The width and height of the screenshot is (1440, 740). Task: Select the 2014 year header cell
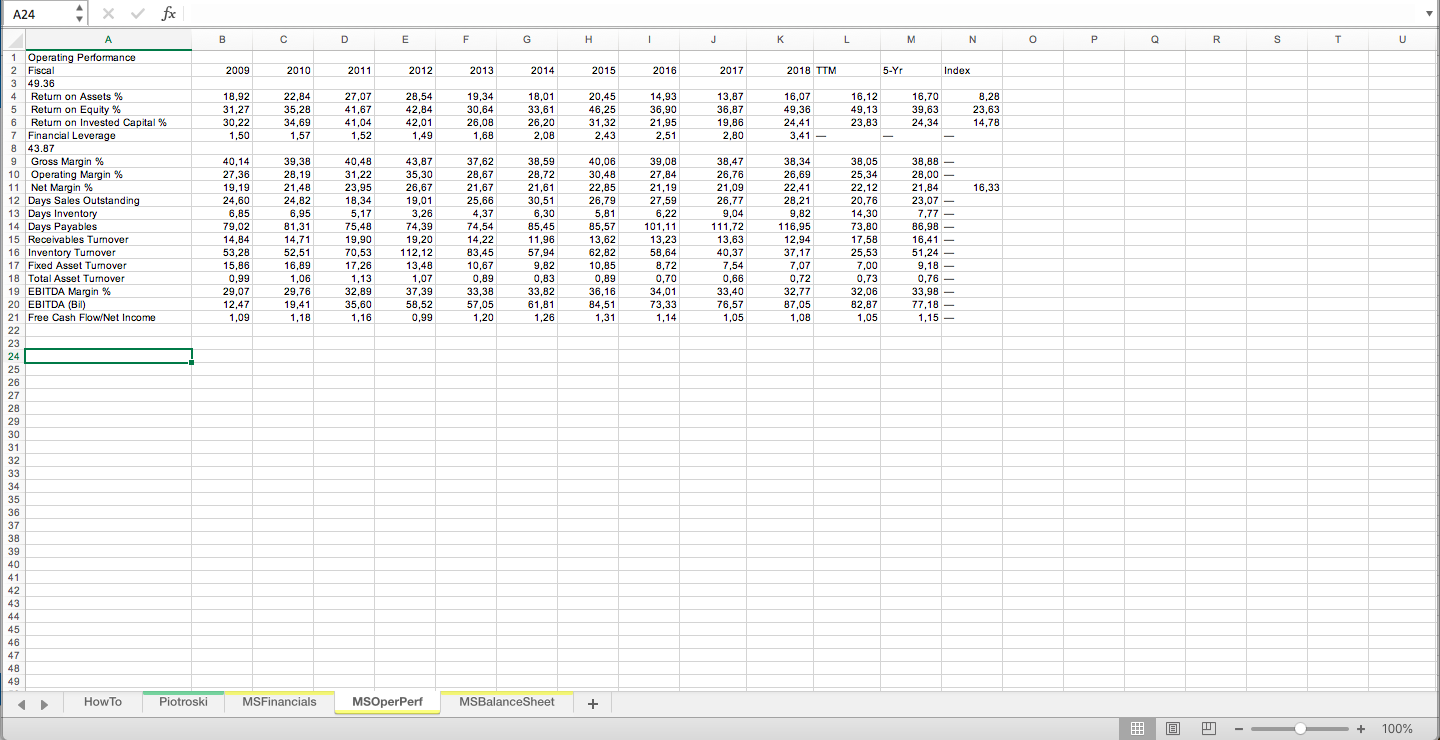click(527, 71)
